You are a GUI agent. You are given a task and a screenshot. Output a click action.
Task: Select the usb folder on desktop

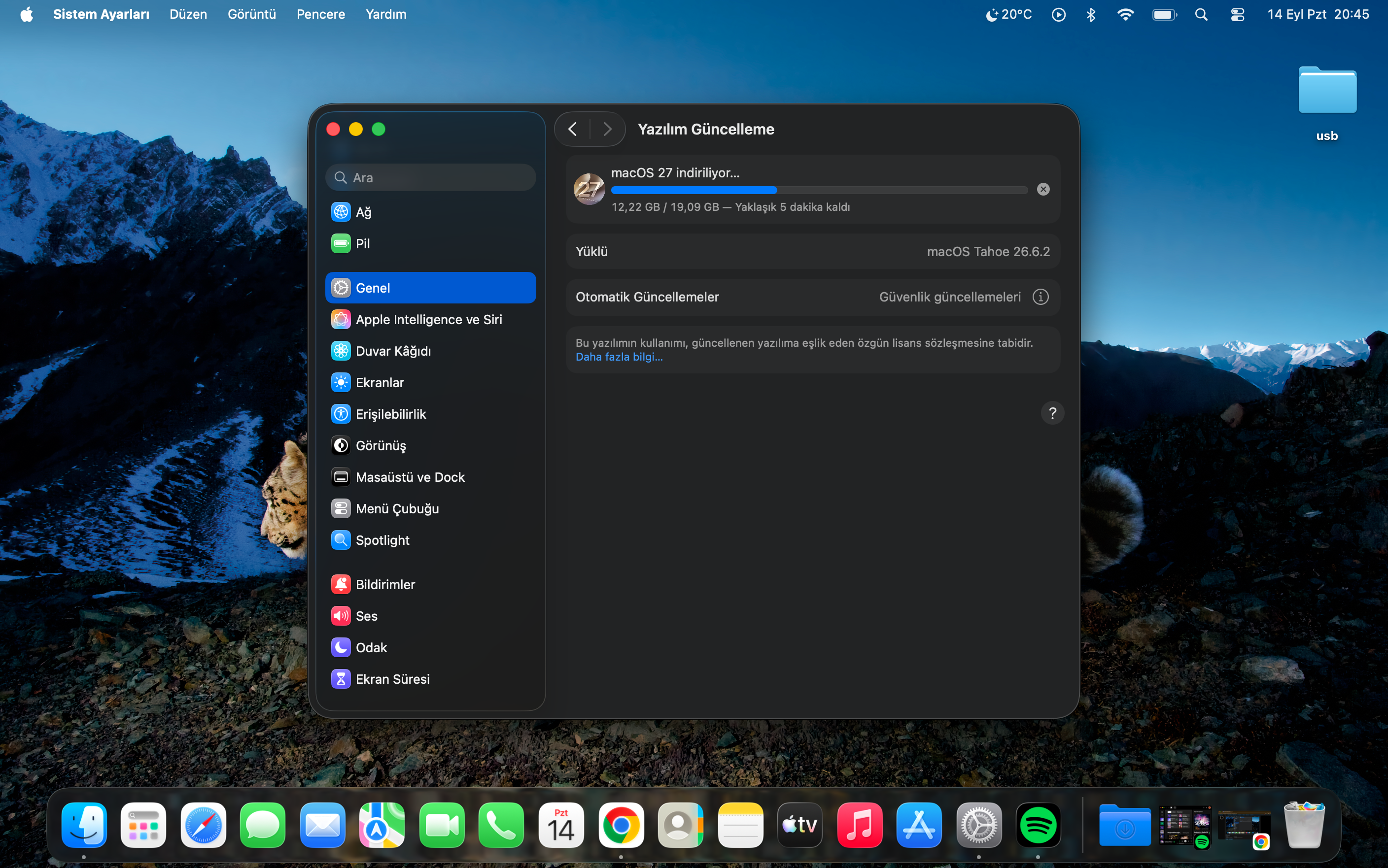(x=1327, y=103)
